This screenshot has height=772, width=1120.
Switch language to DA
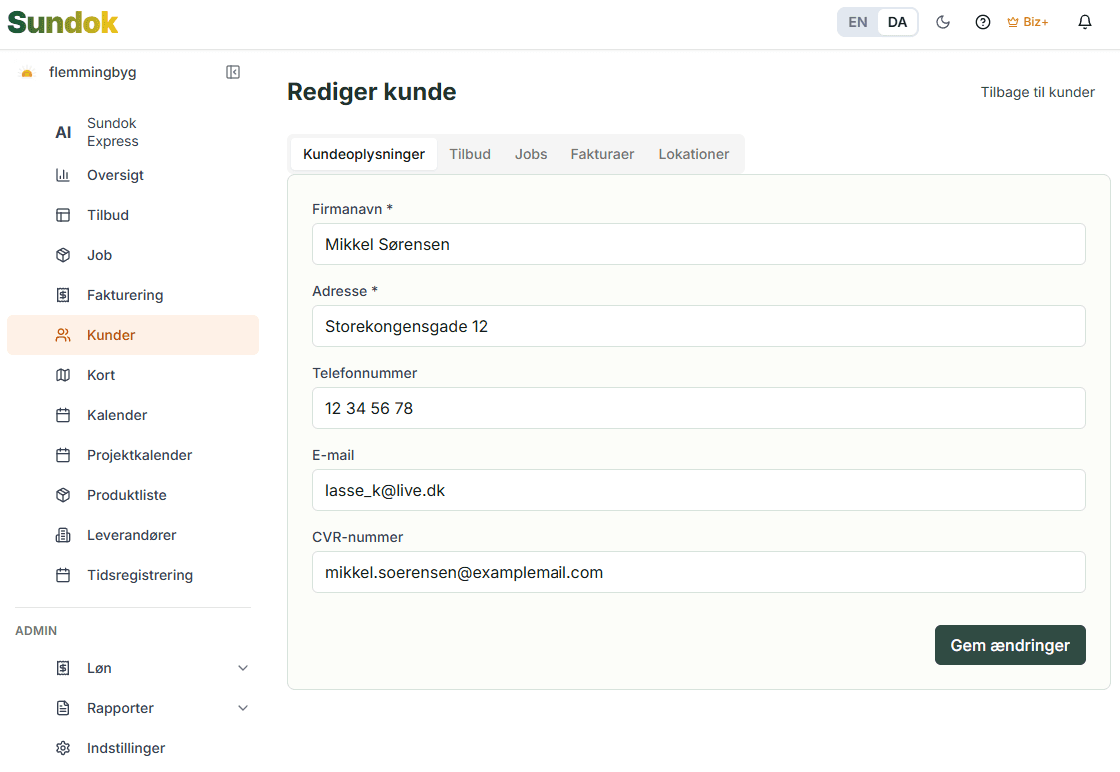pos(897,22)
